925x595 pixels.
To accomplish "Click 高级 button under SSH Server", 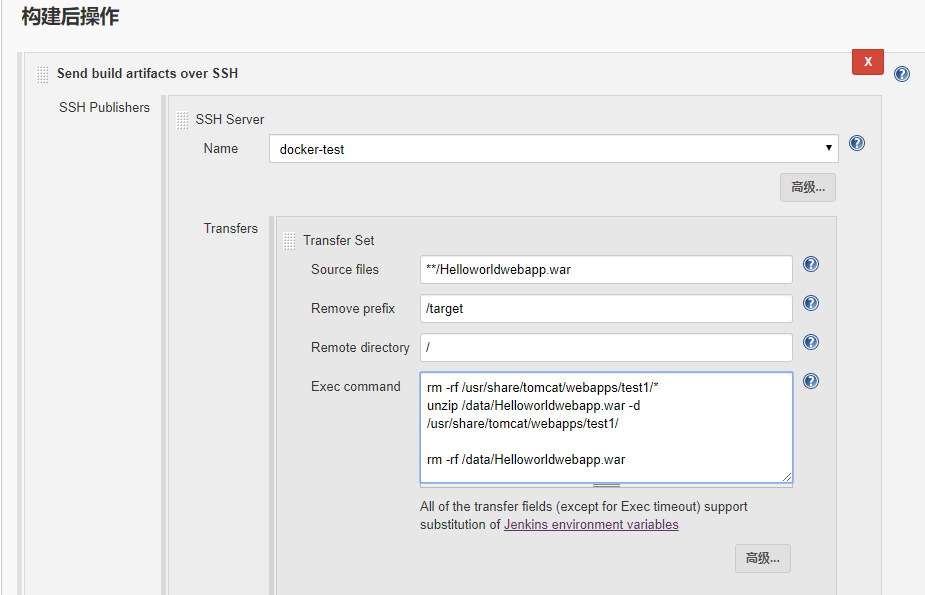I will (x=807, y=188).
